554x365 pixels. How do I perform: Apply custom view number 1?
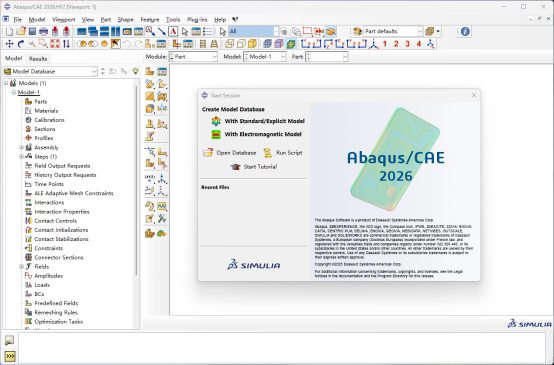385,44
